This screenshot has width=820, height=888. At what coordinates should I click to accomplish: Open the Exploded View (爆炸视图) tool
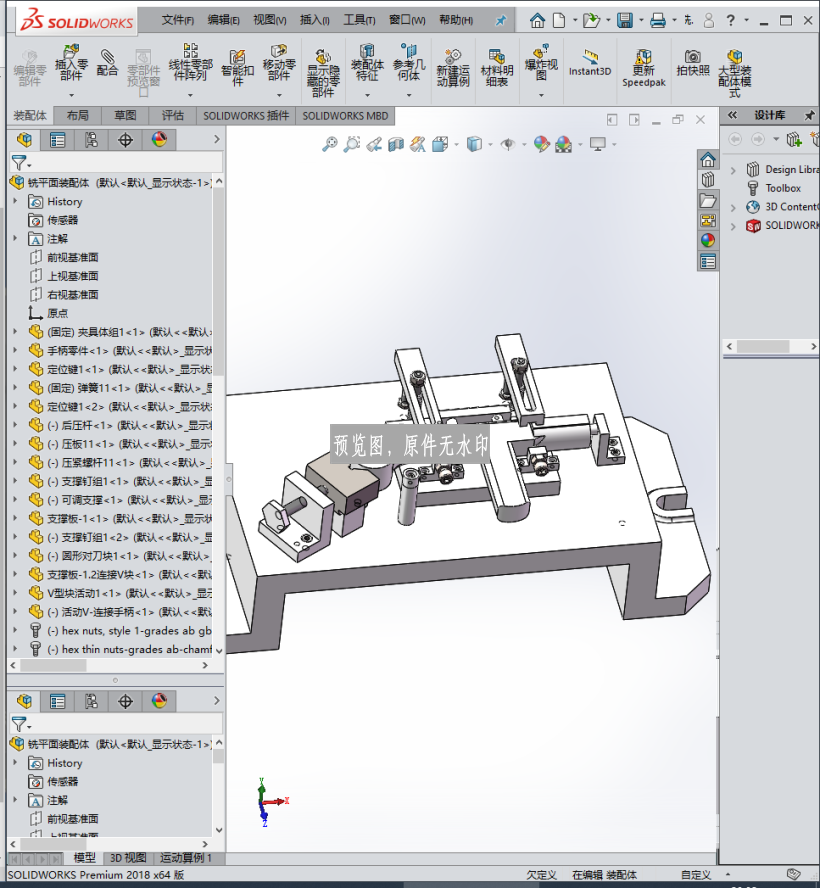541,63
